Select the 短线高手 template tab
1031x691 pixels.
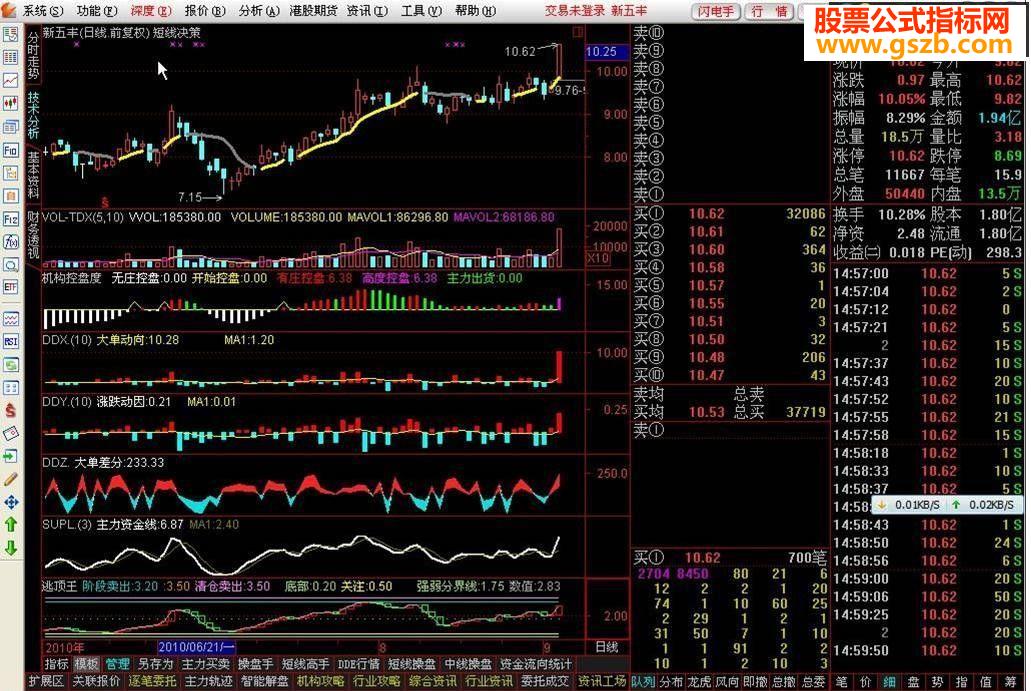306,664
